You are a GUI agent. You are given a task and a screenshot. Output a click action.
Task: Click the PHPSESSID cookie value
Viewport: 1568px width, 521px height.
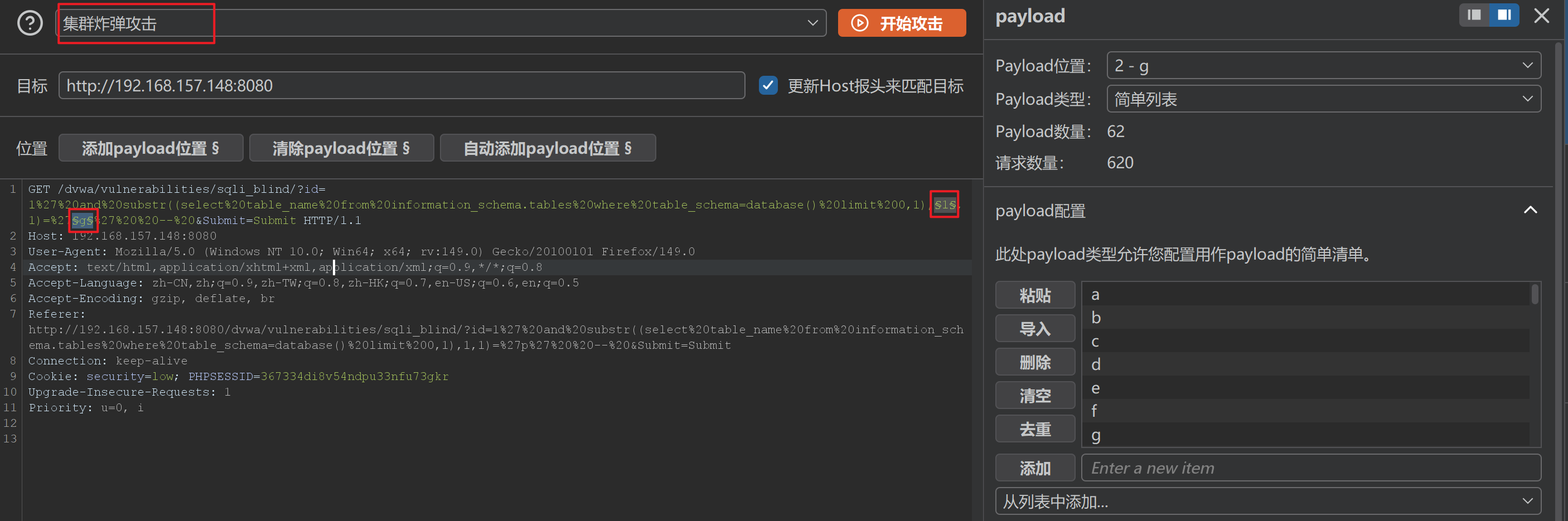[x=354, y=376]
